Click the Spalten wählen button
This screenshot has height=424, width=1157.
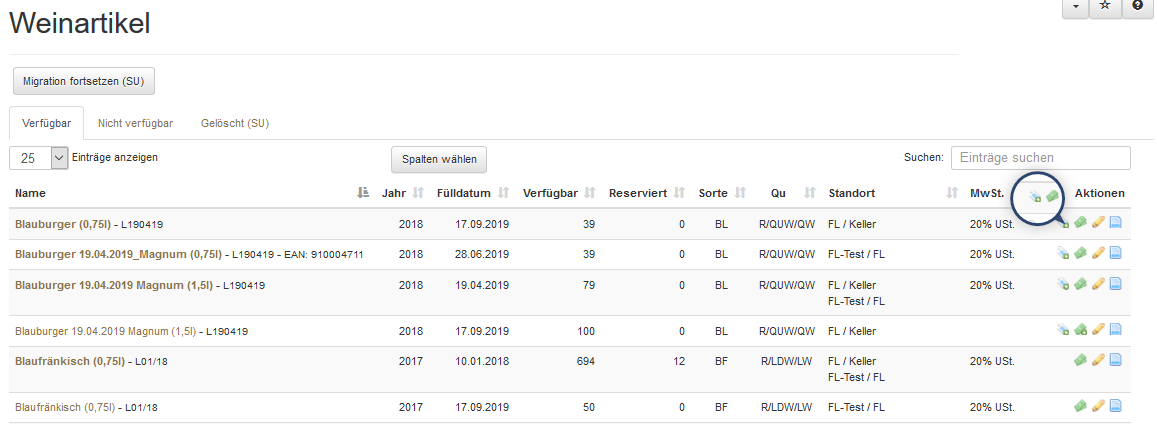(x=438, y=159)
